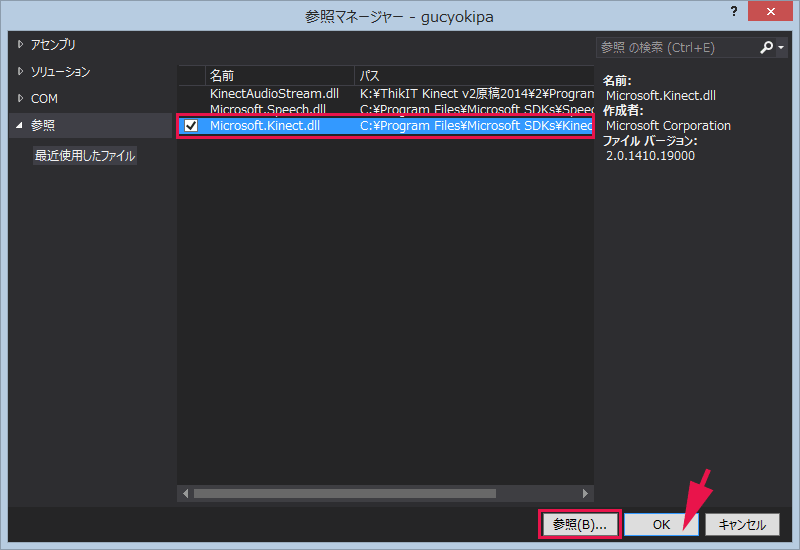Select the KinectAudioStream.dll row
This screenshot has width=800, height=550.
pos(386,93)
